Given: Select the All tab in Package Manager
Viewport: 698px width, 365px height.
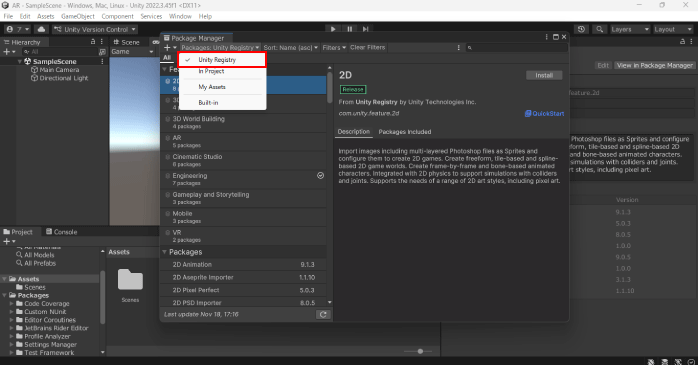Looking at the screenshot, I should click(x=167, y=57).
